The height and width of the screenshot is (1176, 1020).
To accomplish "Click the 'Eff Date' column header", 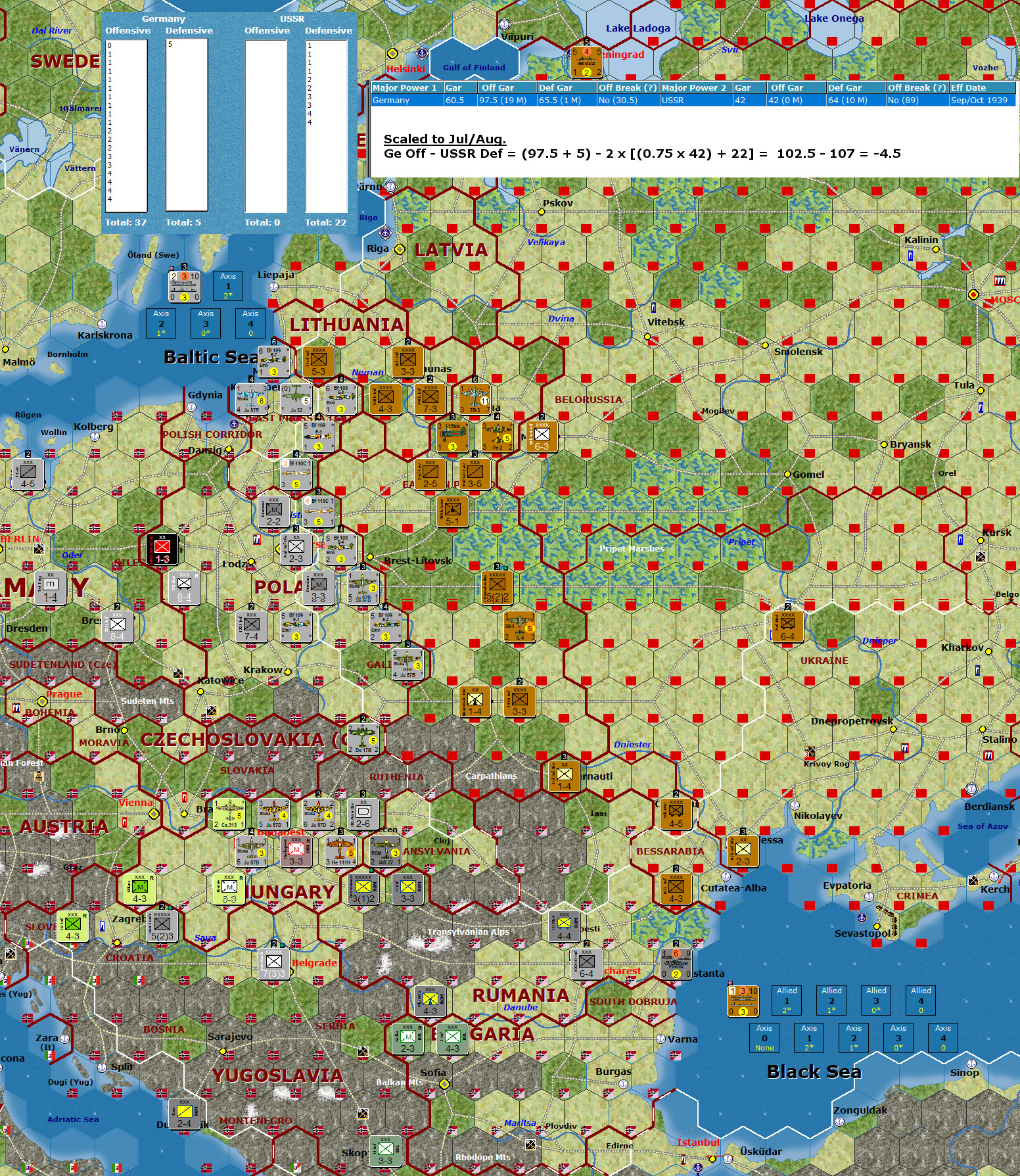I will pos(983,87).
